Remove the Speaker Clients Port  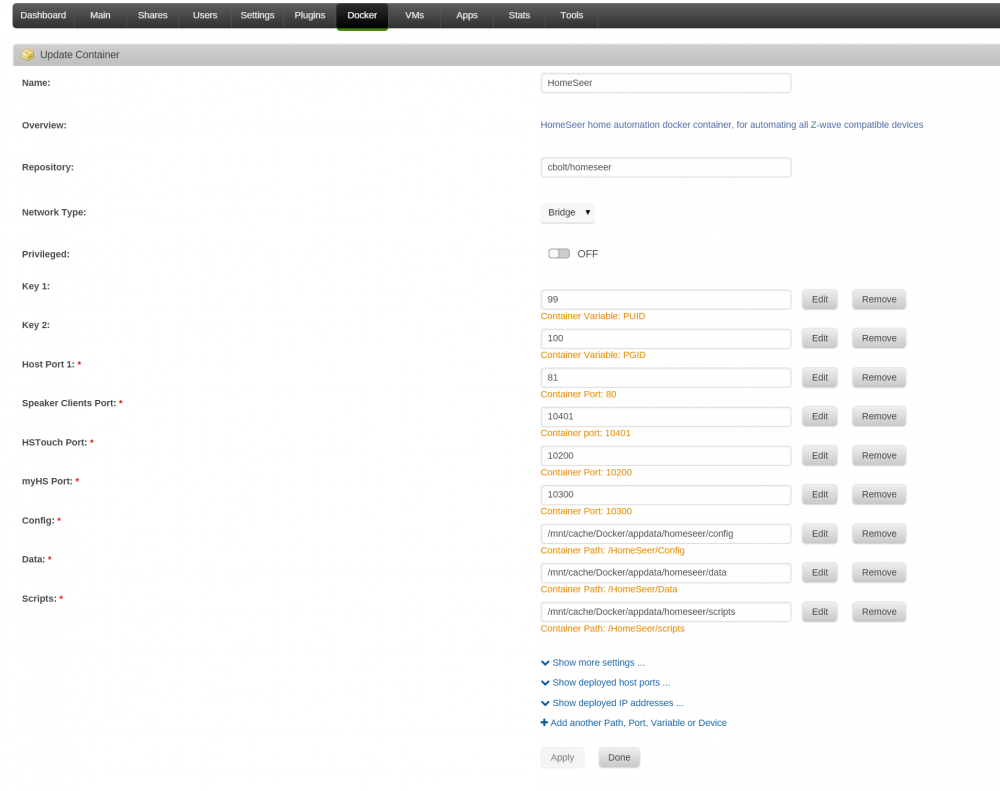tap(879, 417)
